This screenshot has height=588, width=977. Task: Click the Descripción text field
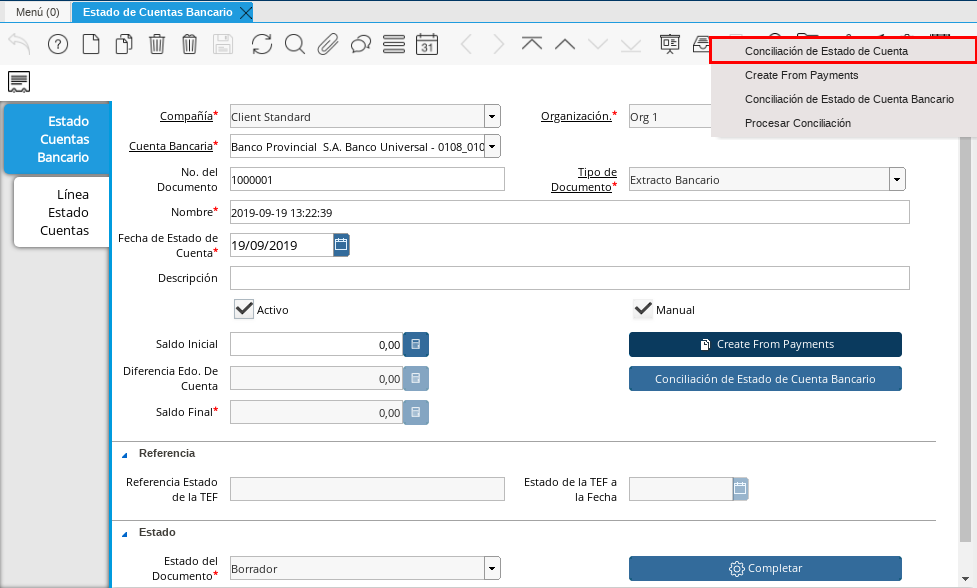click(570, 278)
